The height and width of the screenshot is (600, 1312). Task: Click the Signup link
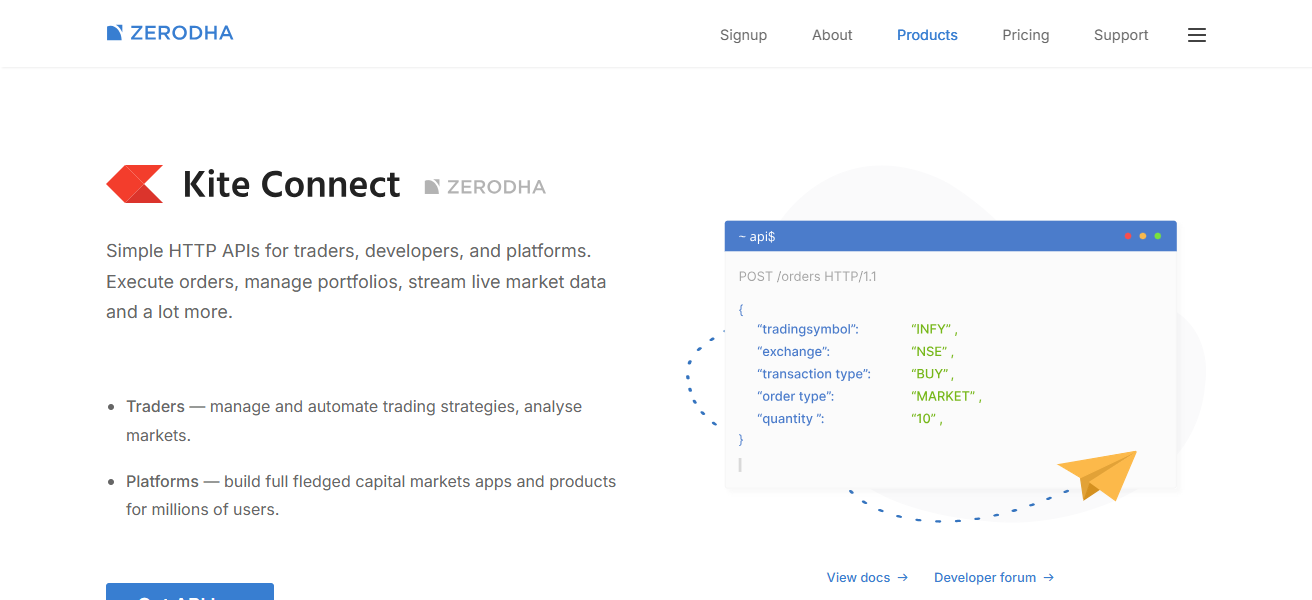click(743, 34)
